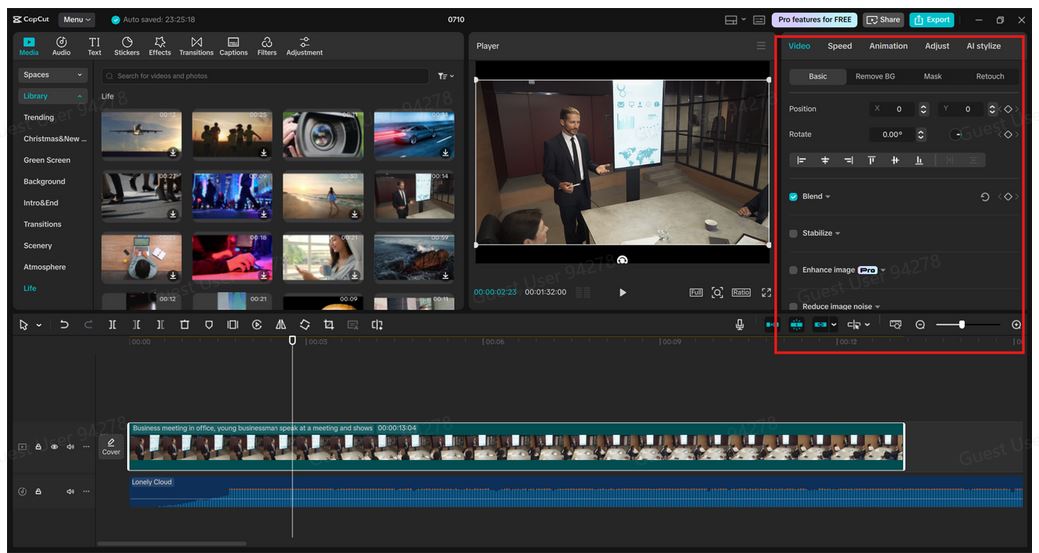Open the Spaces dropdown

click(x=53, y=75)
